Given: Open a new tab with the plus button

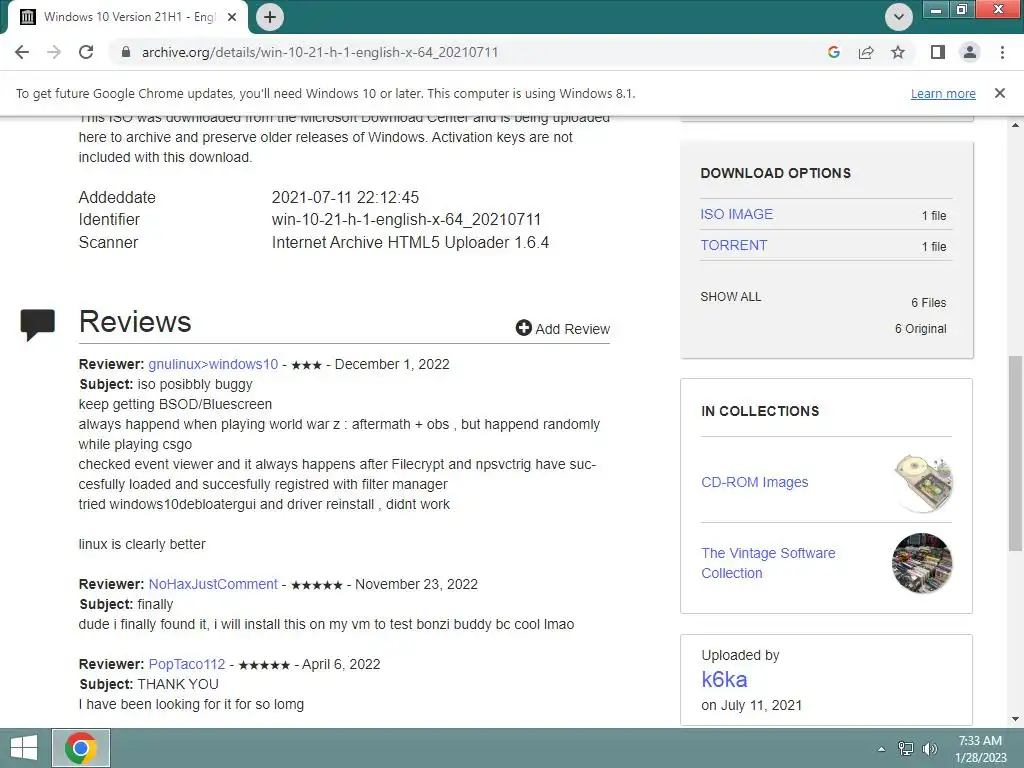Looking at the screenshot, I should click(x=270, y=17).
